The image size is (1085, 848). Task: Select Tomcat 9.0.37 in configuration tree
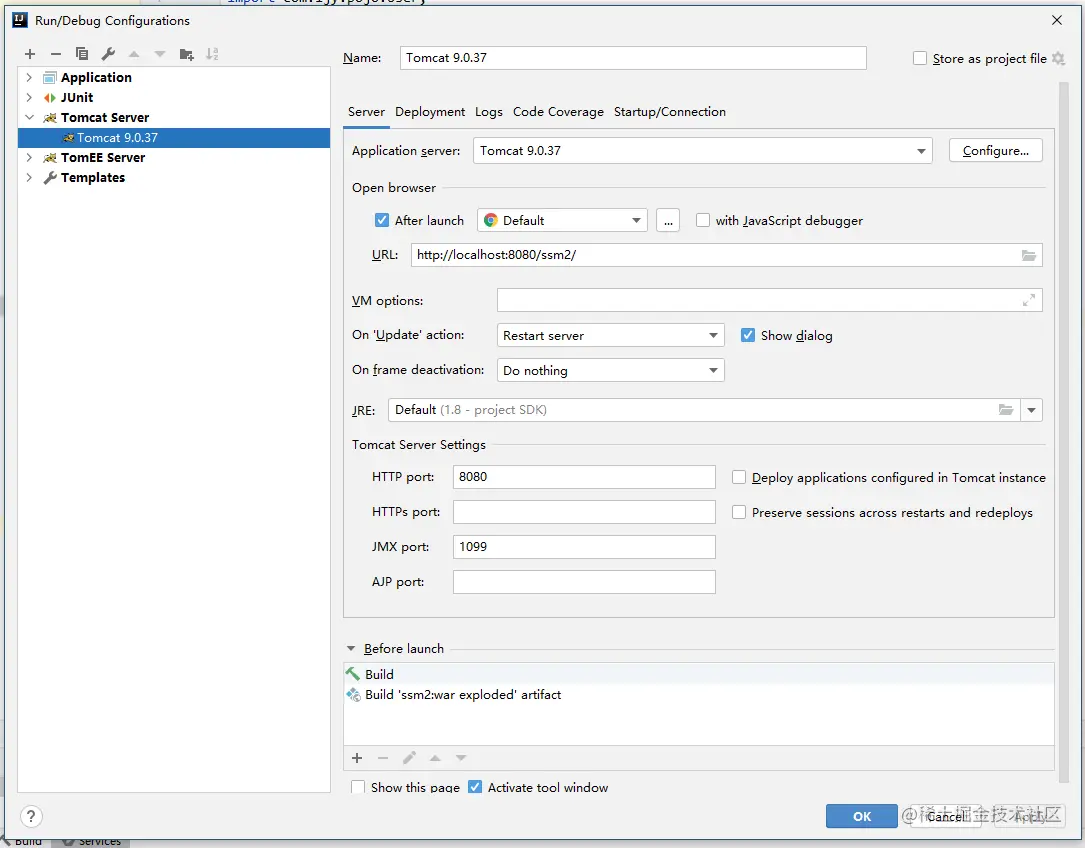pyautogui.click(x=174, y=138)
